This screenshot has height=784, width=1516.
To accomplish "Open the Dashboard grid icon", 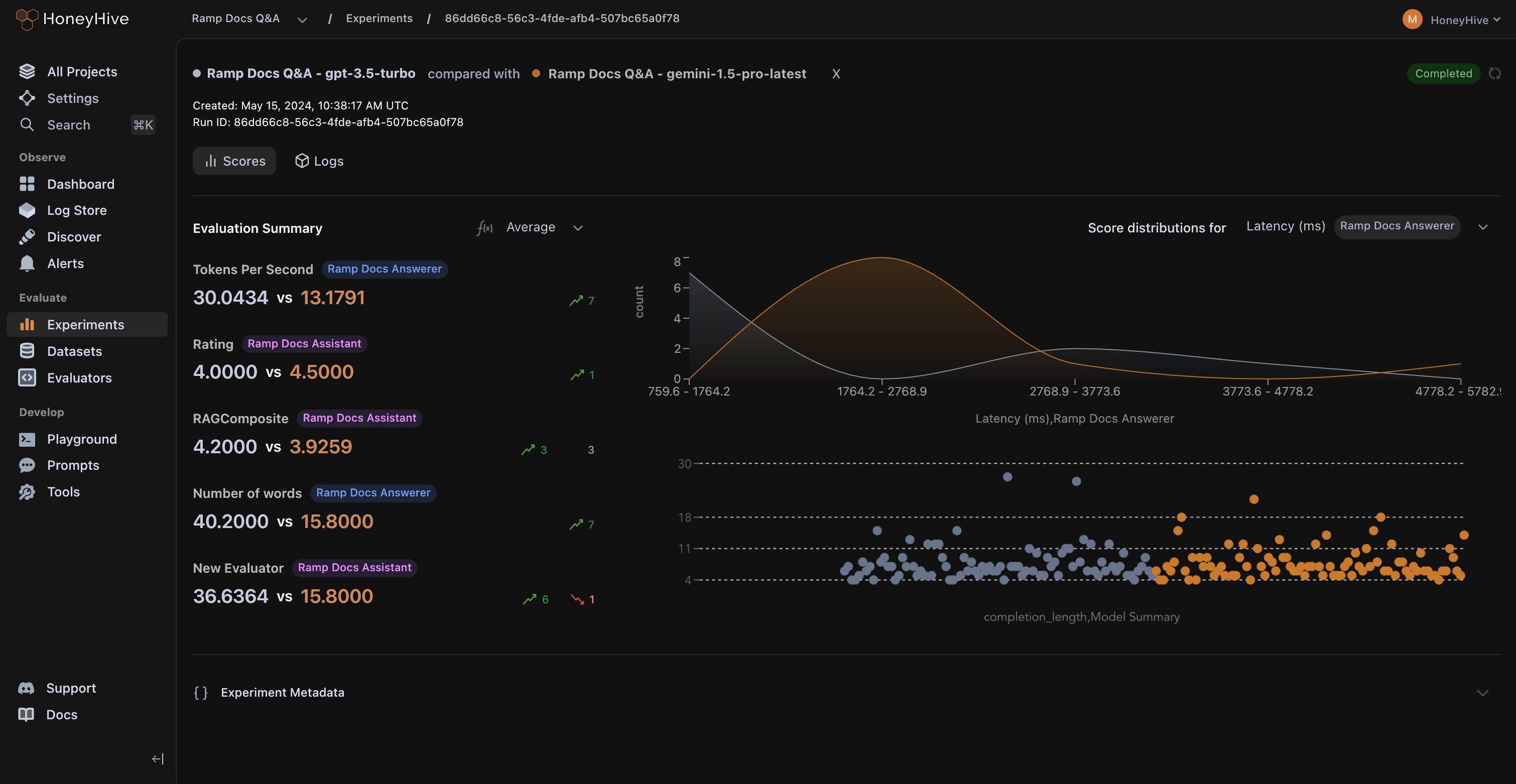I will click(27, 184).
